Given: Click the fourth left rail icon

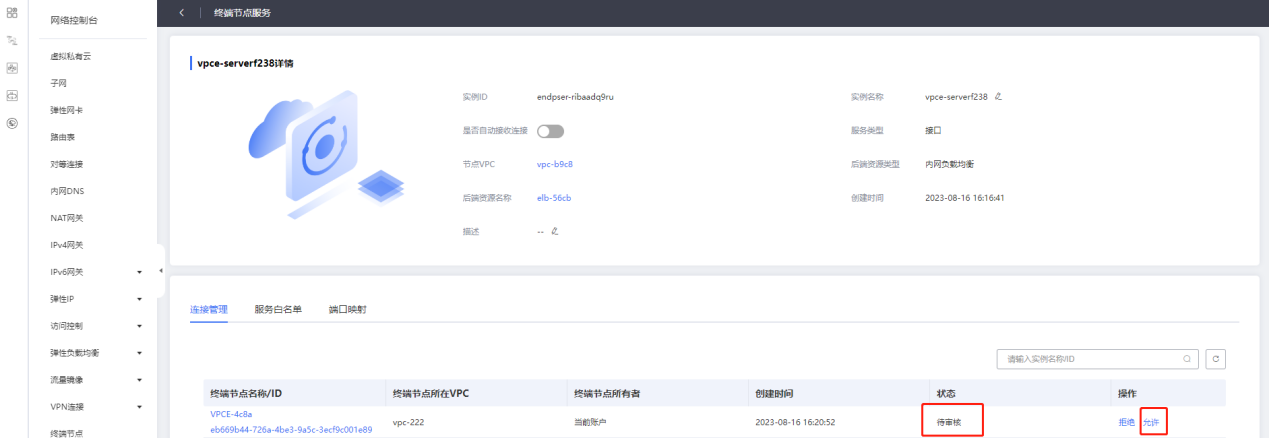Looking at the screenshot, I should point(12,95).
